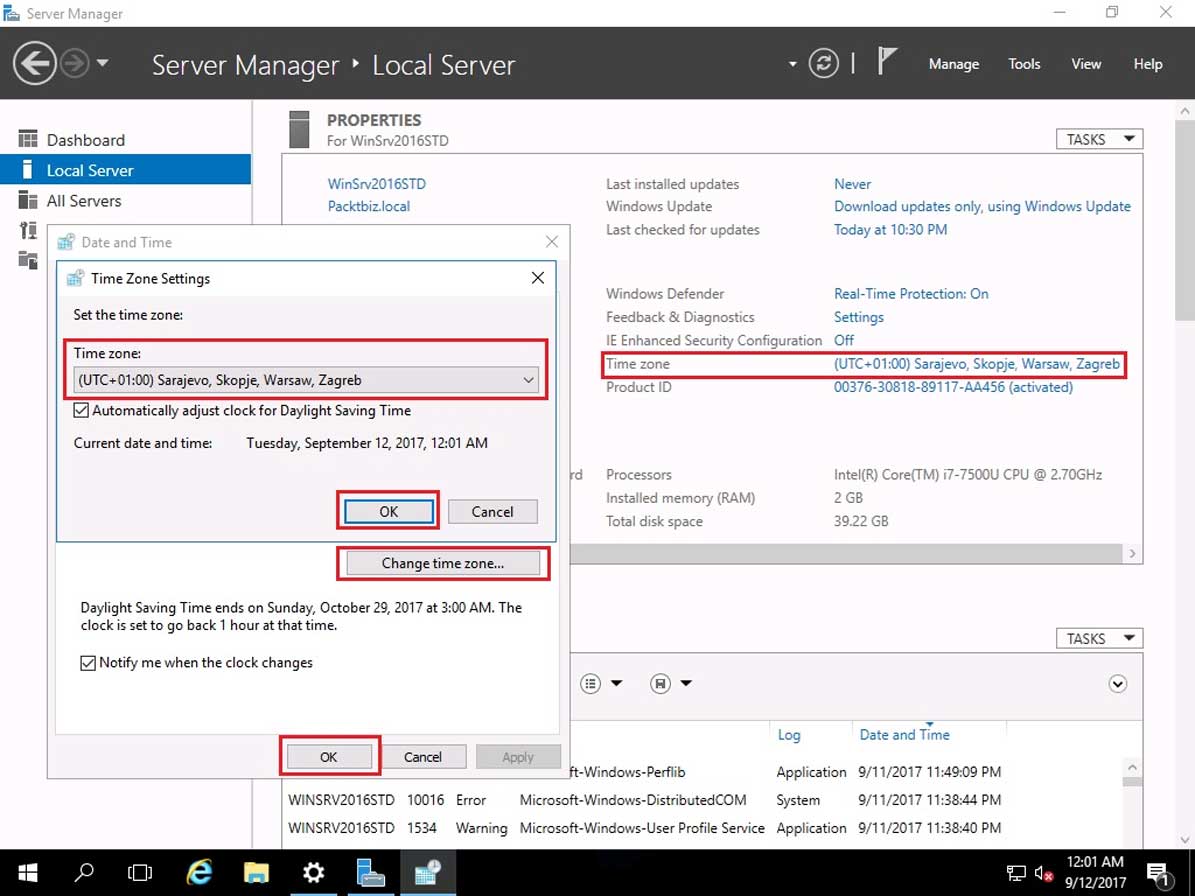
Task: Select Dashboard in the left sidebar
Action: coord(85,140)
